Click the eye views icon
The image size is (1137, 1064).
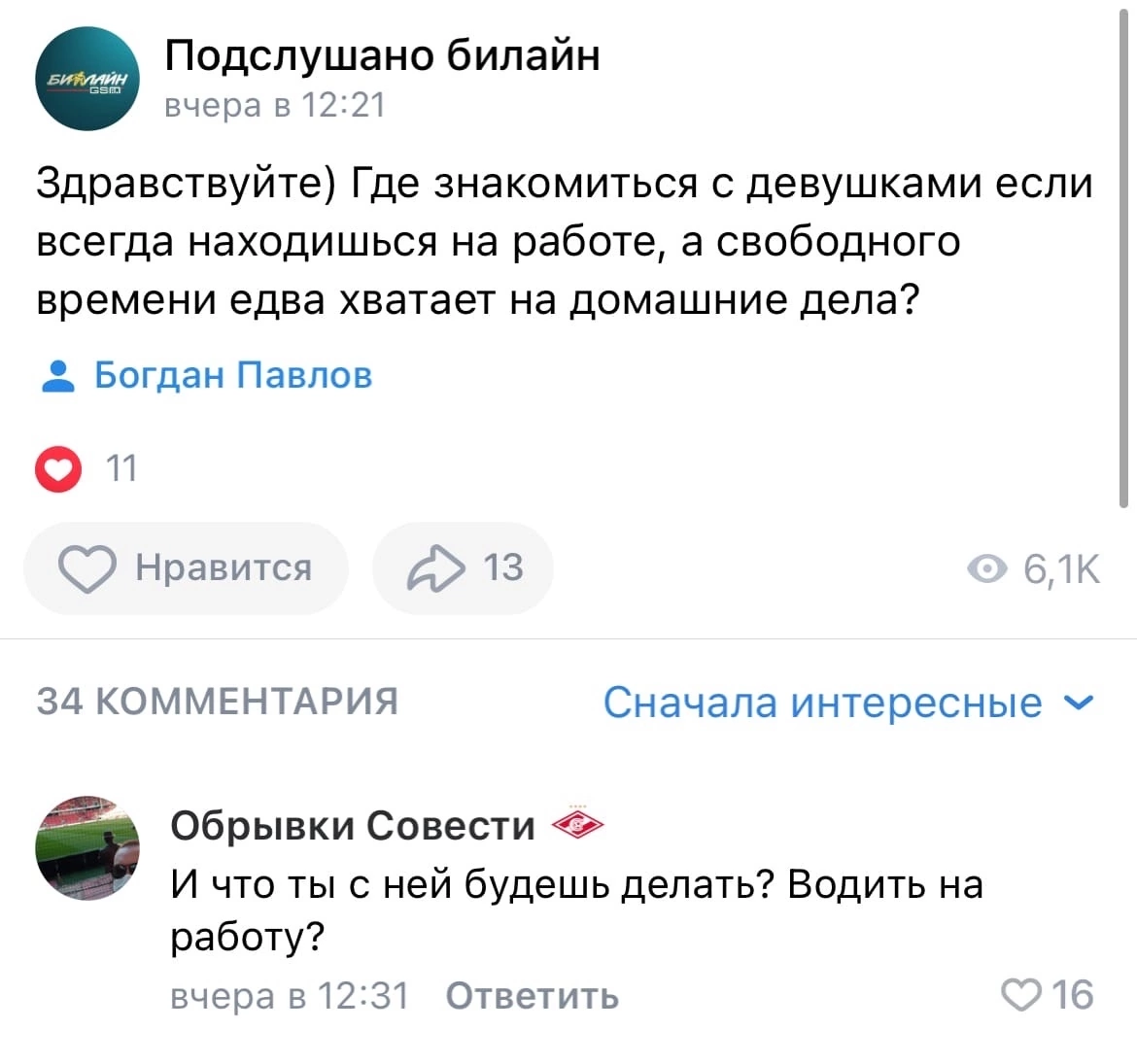coord(987,569)
